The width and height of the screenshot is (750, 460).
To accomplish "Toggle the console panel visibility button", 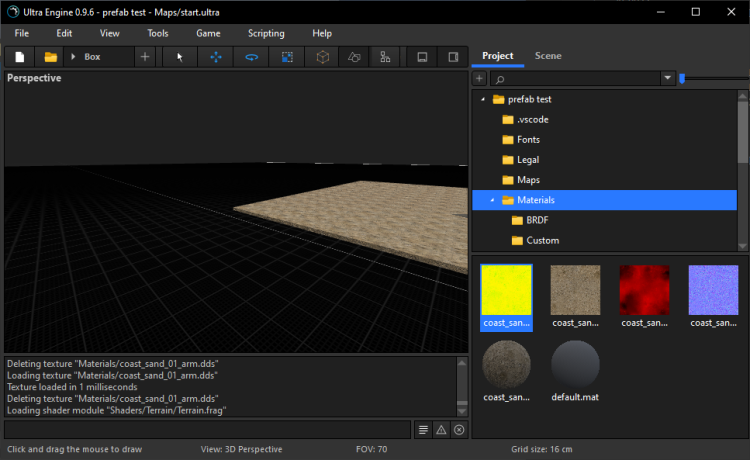I will tap(422, 57).
